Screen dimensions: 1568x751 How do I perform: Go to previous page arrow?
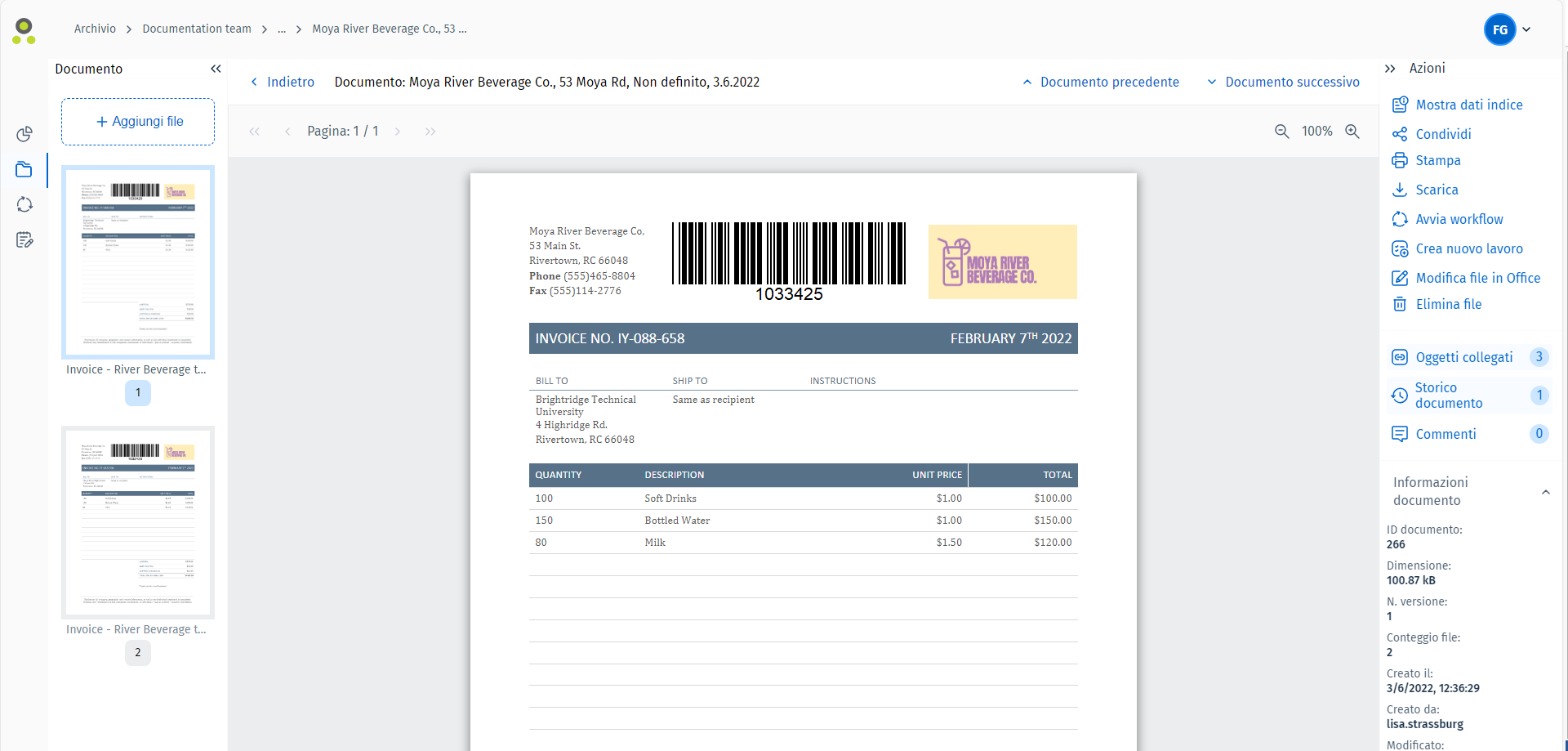point(287,132)
